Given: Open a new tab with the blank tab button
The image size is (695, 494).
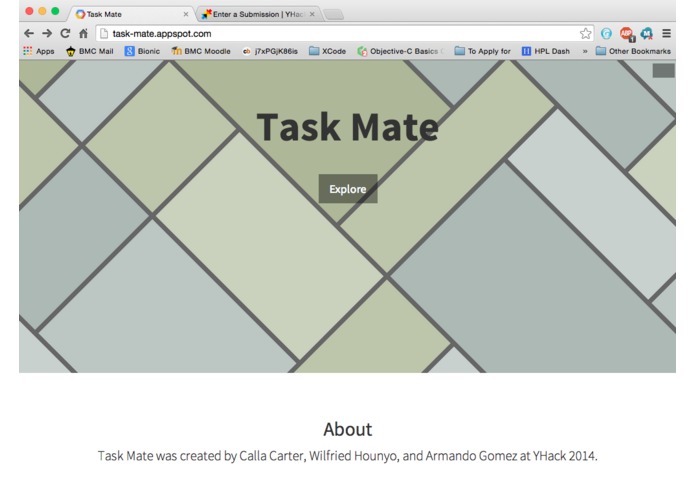Looking at the screenshot, I should pos(334,15).
